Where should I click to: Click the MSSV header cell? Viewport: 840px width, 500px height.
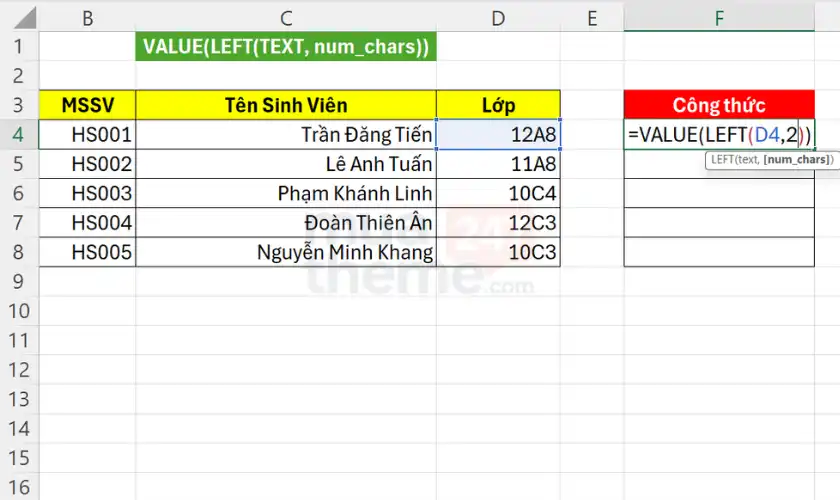pyautogui.click(x=87, y=105)
